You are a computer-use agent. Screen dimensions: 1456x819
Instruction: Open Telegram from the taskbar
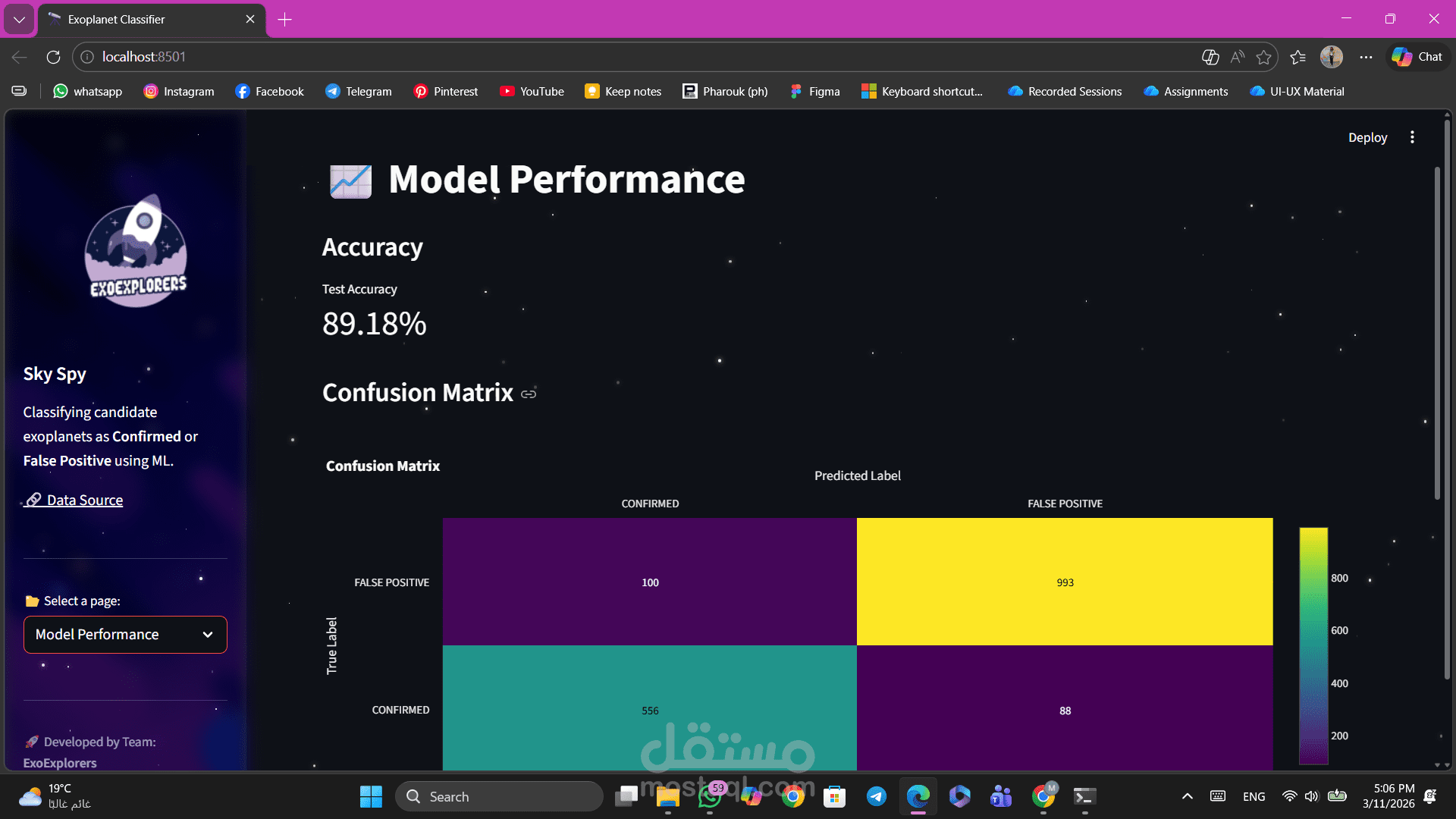877,796
